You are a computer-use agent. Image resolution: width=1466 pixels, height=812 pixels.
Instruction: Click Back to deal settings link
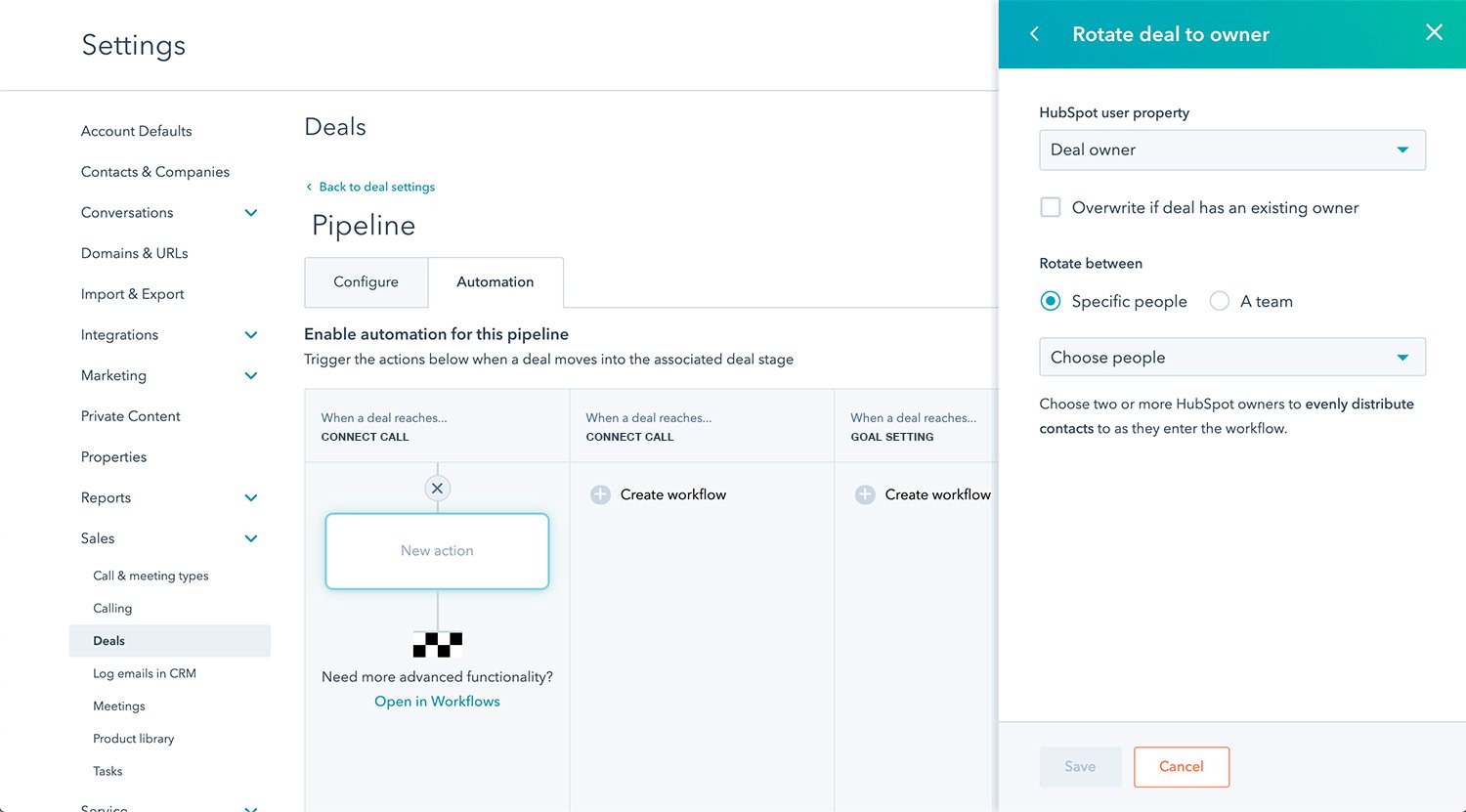pos(377,187)
